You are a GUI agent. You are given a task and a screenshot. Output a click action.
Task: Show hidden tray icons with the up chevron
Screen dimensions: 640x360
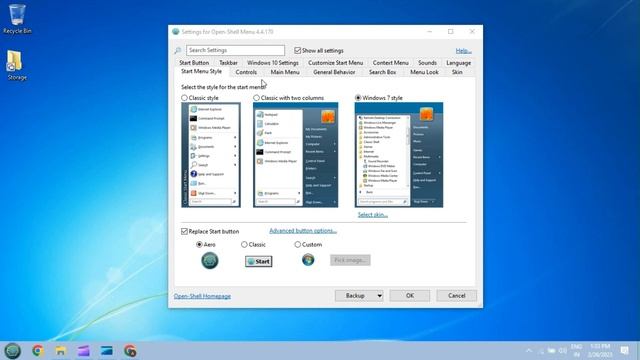point(529,351)
